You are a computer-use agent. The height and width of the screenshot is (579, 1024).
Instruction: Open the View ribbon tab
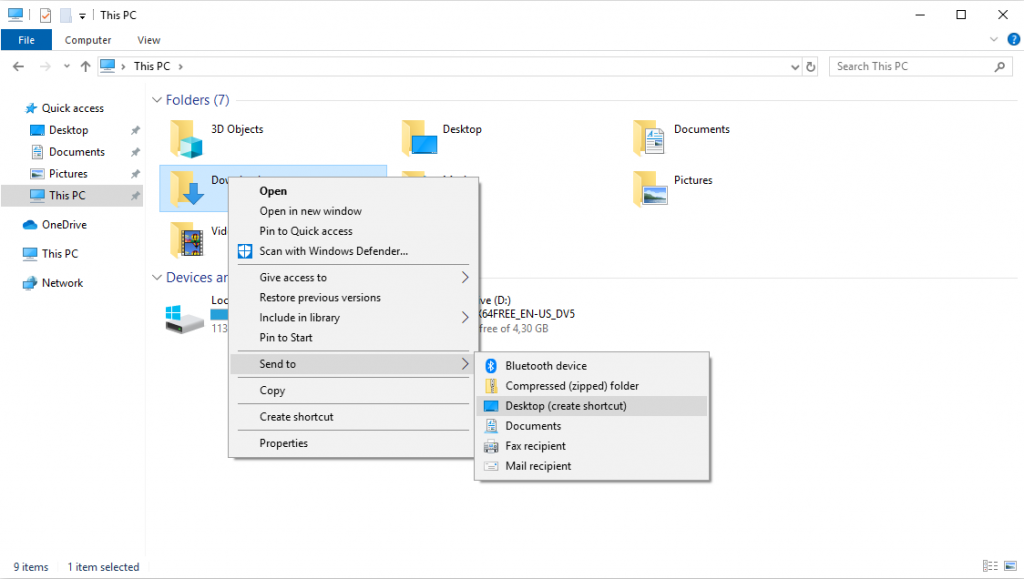[x=149, y=40]
